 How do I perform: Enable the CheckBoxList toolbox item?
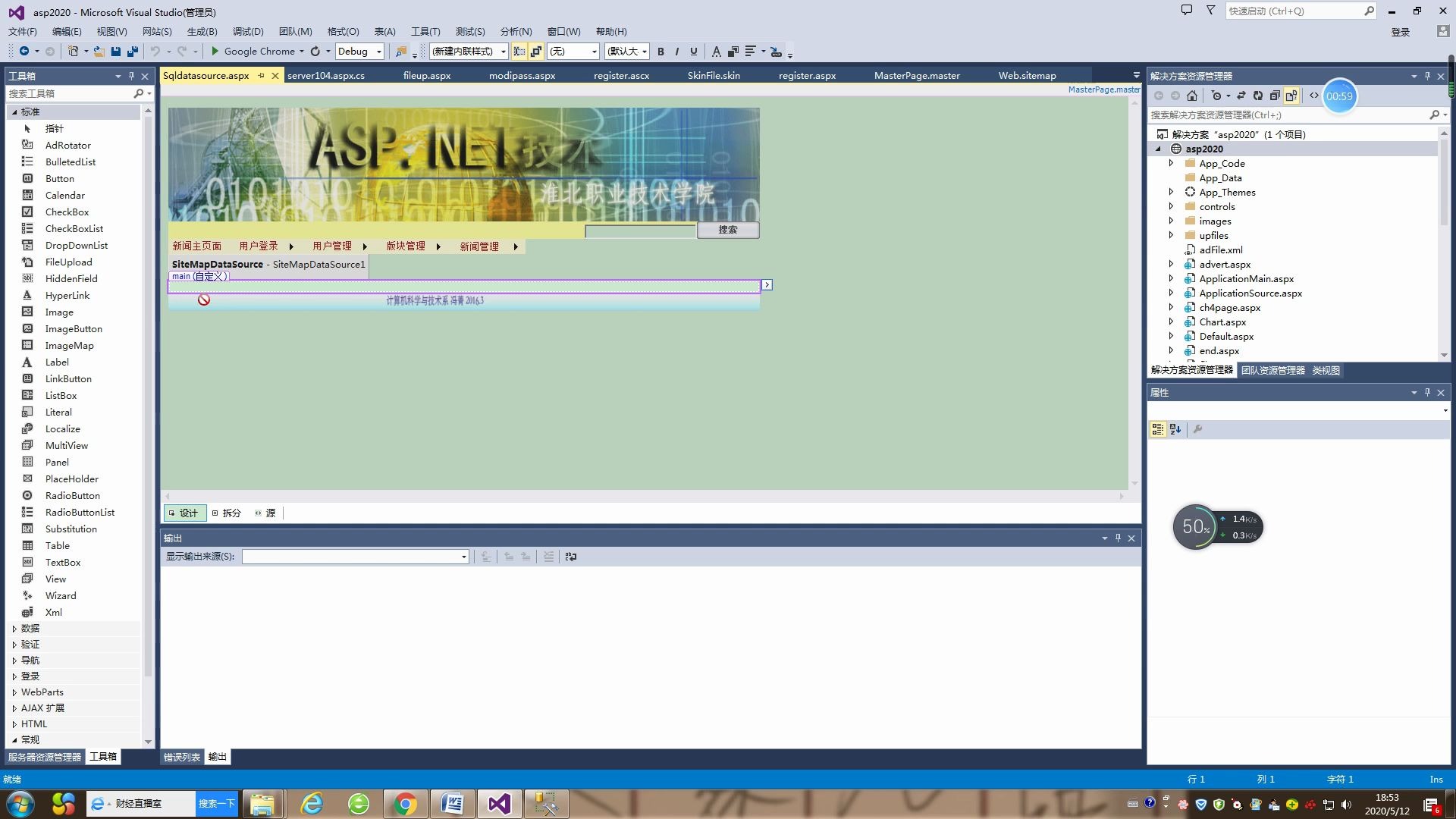click(x=74, y=228)
